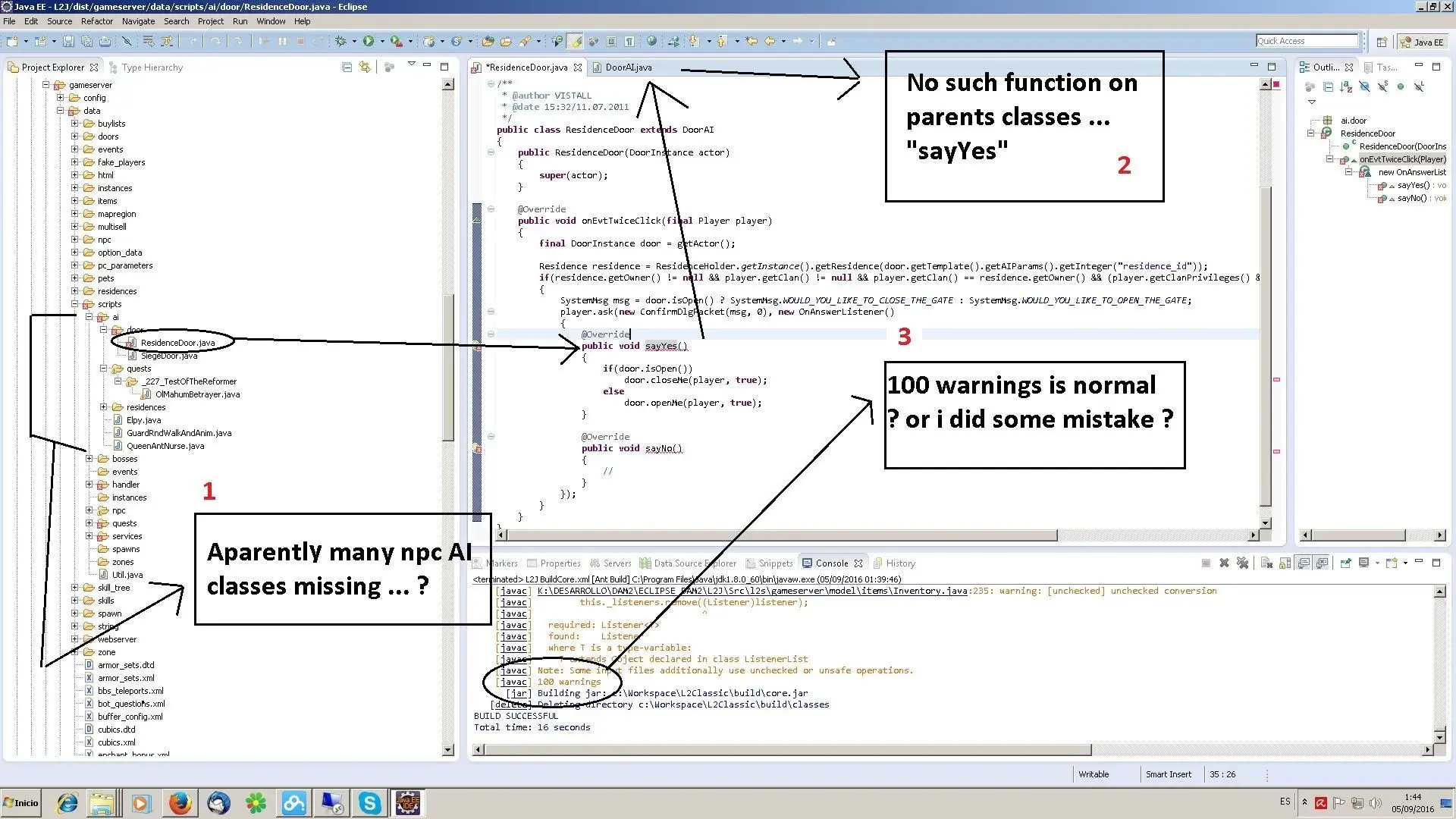
Task: Open Outline view menu triangle
Action: pos(1312,102)
